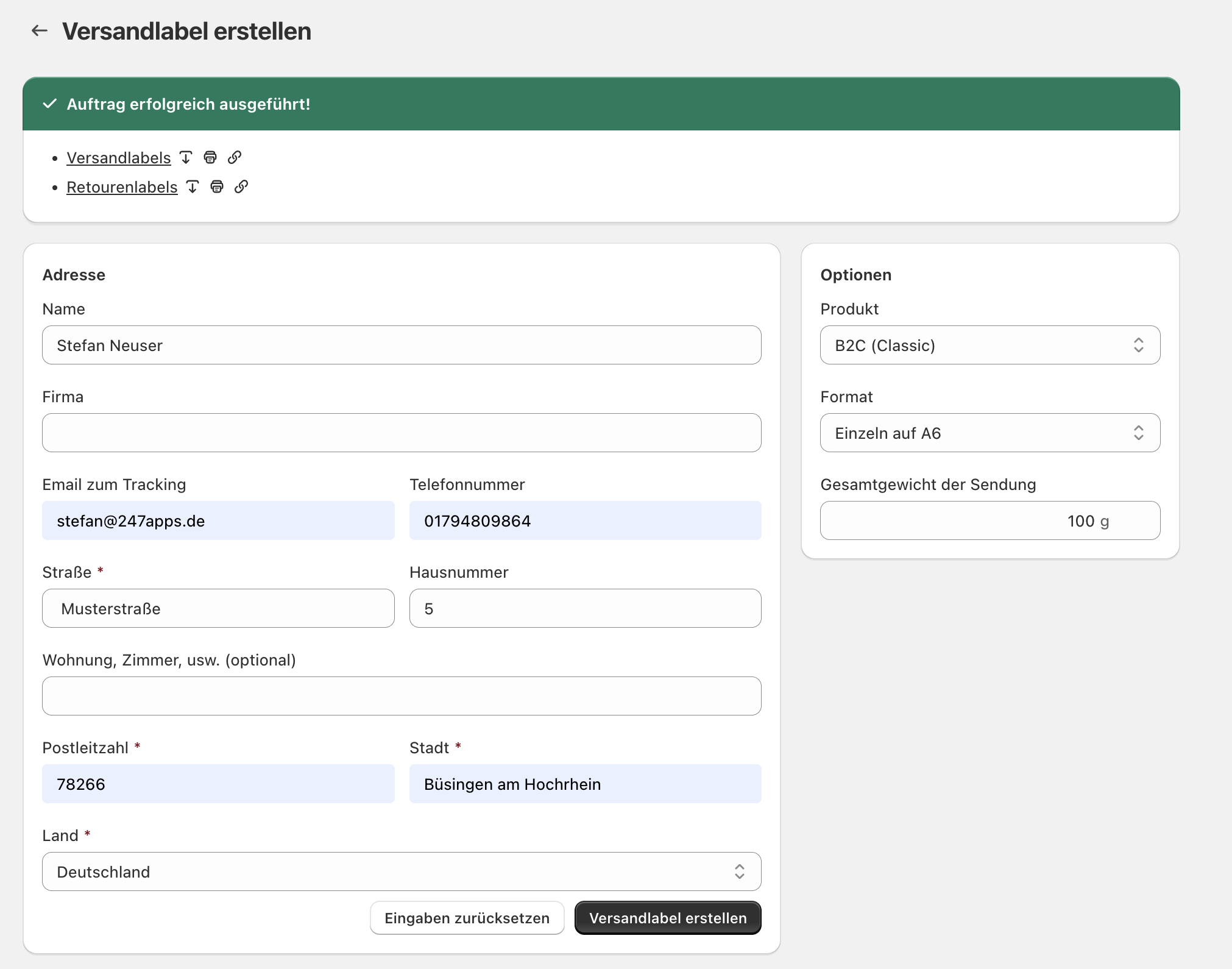This screenshot has width=1232, height=969.
Task: Open the Versandlabels link
Action: coord(119,158)
